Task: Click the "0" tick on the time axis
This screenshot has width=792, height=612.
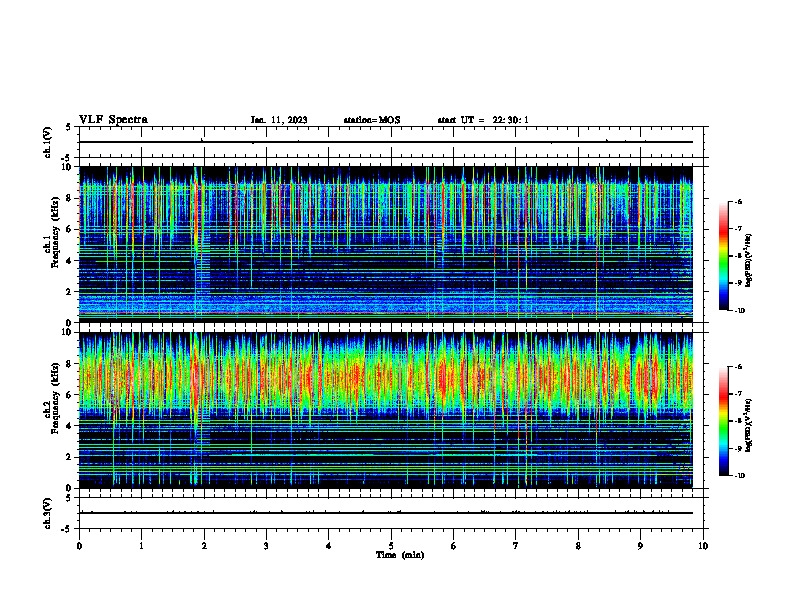Action: coord(79,546)
